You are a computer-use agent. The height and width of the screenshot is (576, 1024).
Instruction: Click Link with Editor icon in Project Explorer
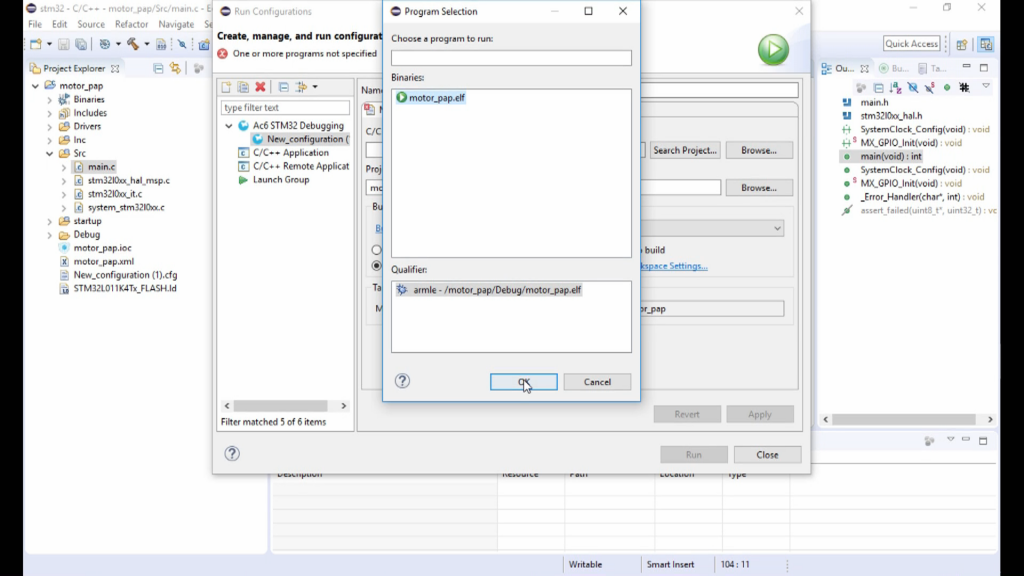pyautogui.click(x=175, y=69)
